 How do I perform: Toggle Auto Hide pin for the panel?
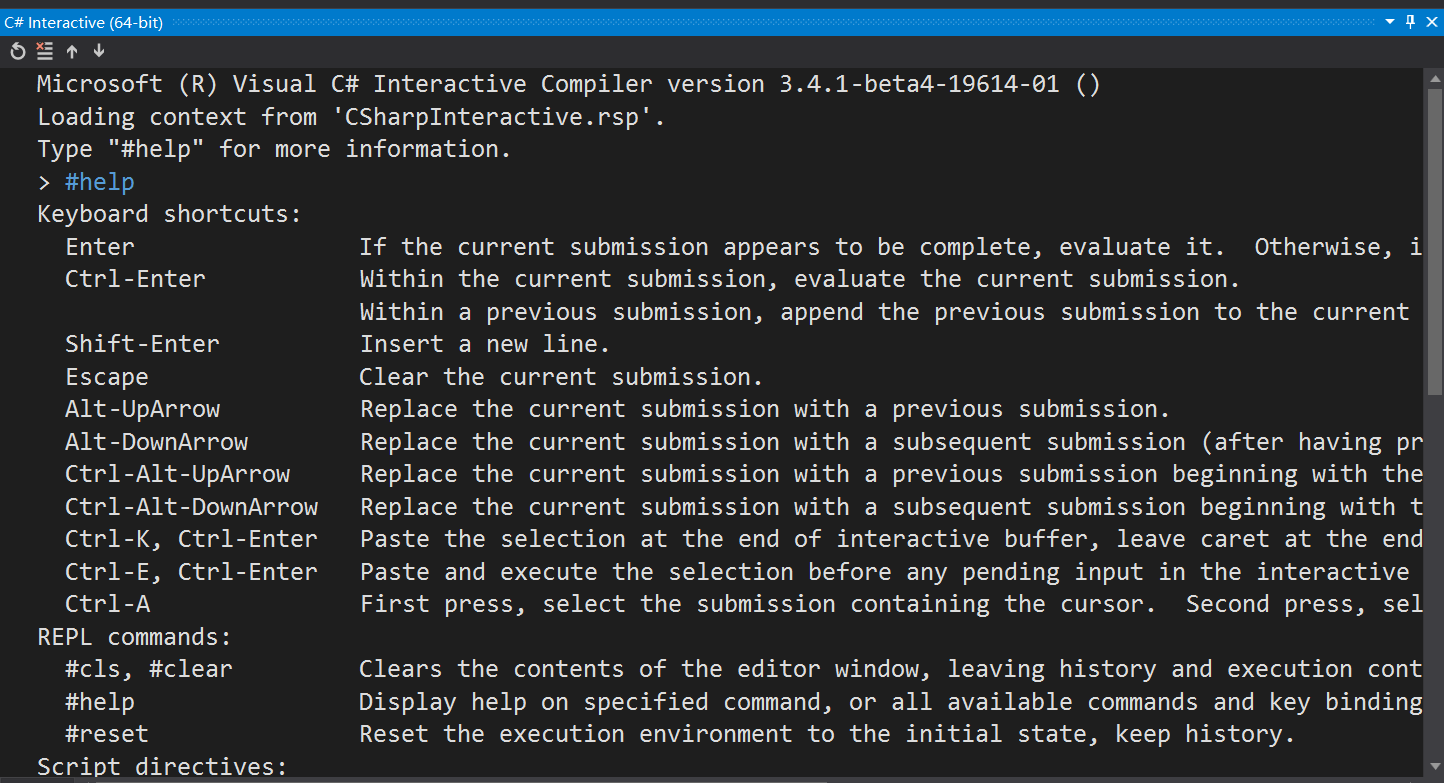1411,21
